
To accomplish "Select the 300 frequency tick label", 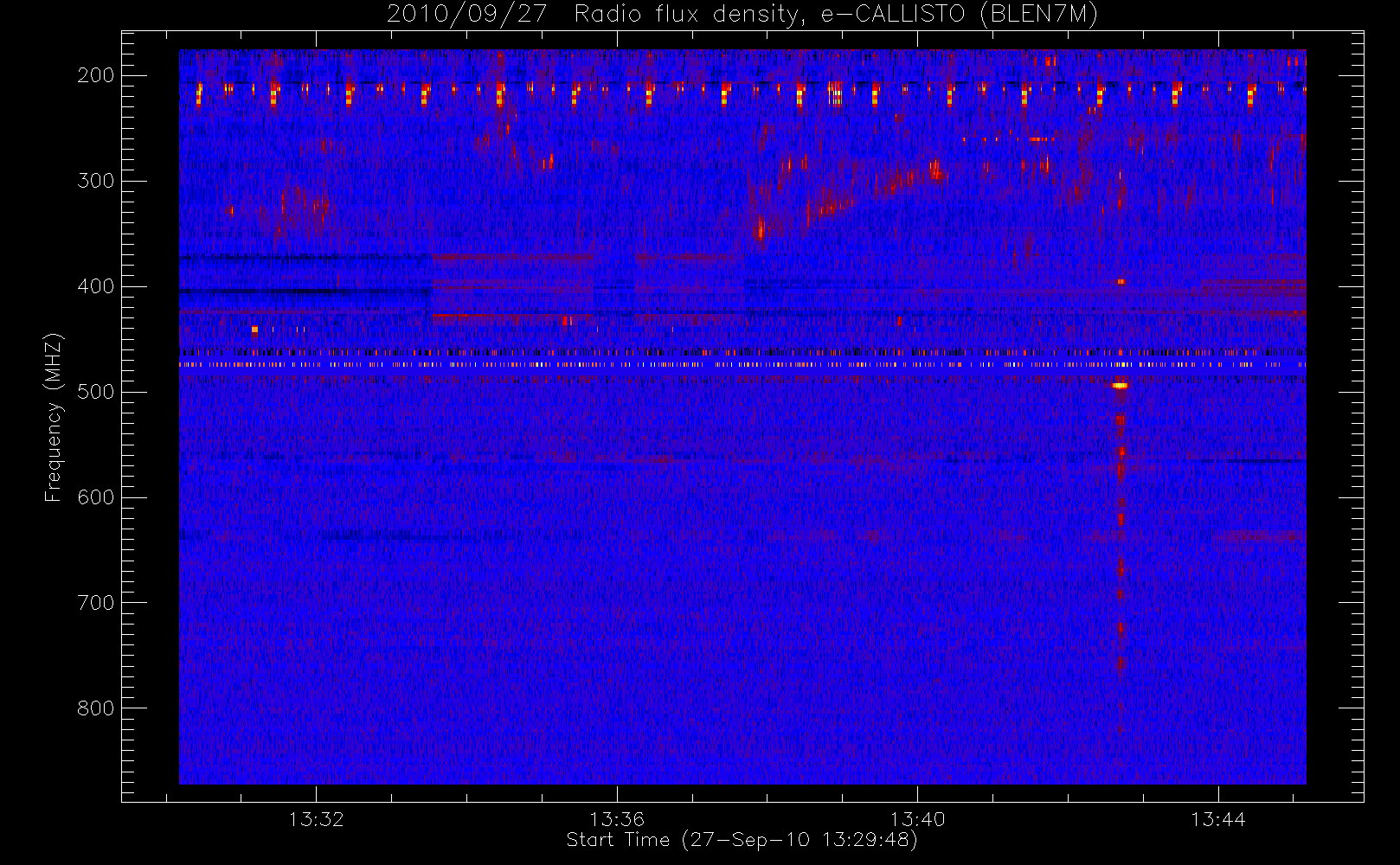I will [96, 181].
